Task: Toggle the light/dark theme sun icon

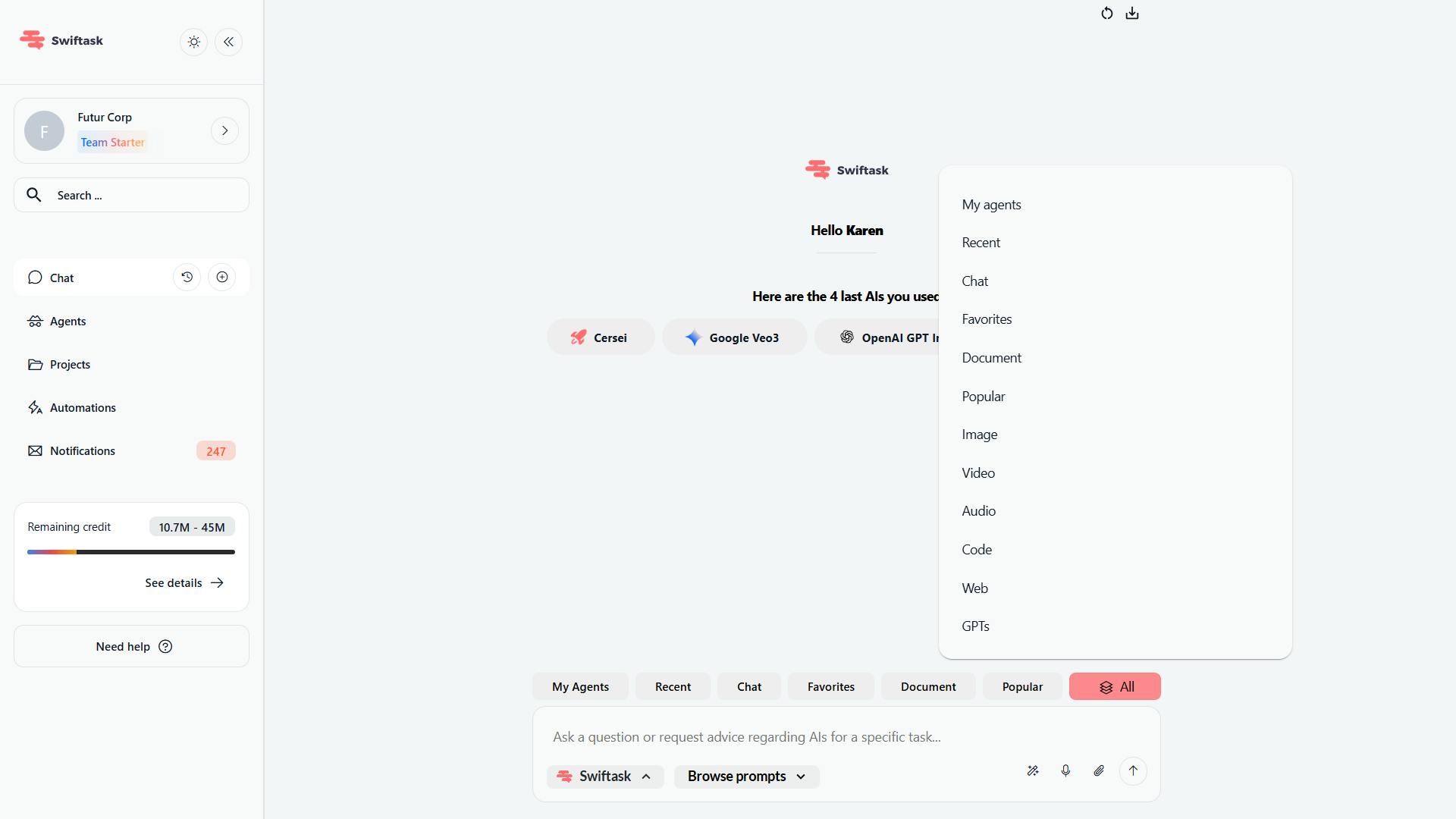Action: (194, 42)
